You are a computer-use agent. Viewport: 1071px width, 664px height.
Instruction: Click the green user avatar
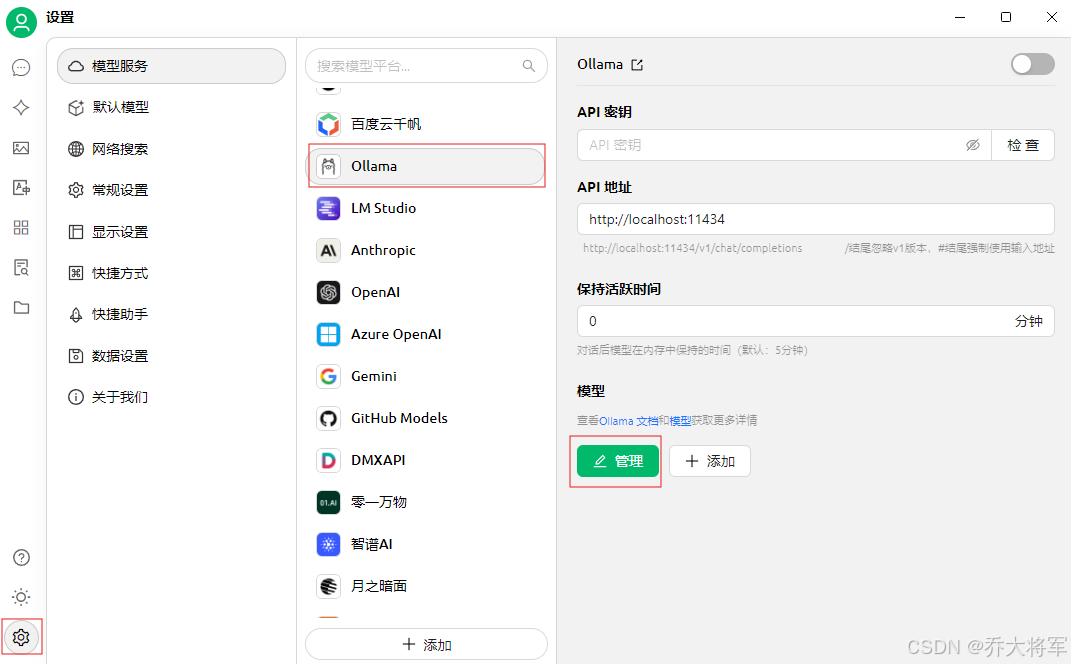(x=21, y=21)
